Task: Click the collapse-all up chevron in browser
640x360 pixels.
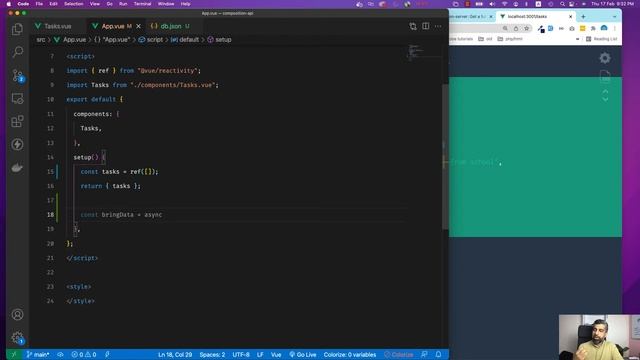Action: click(x=605, y=92)
